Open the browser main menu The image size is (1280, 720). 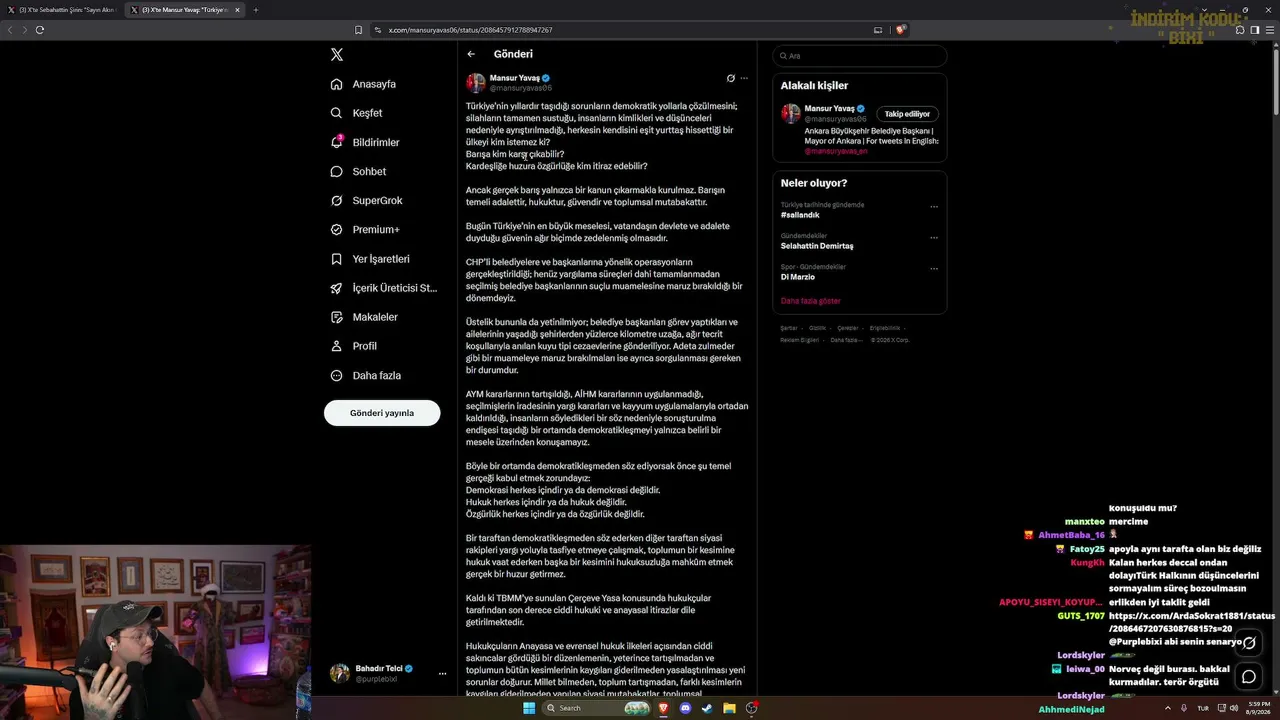pyautogui.click(x=1270, y=30)
